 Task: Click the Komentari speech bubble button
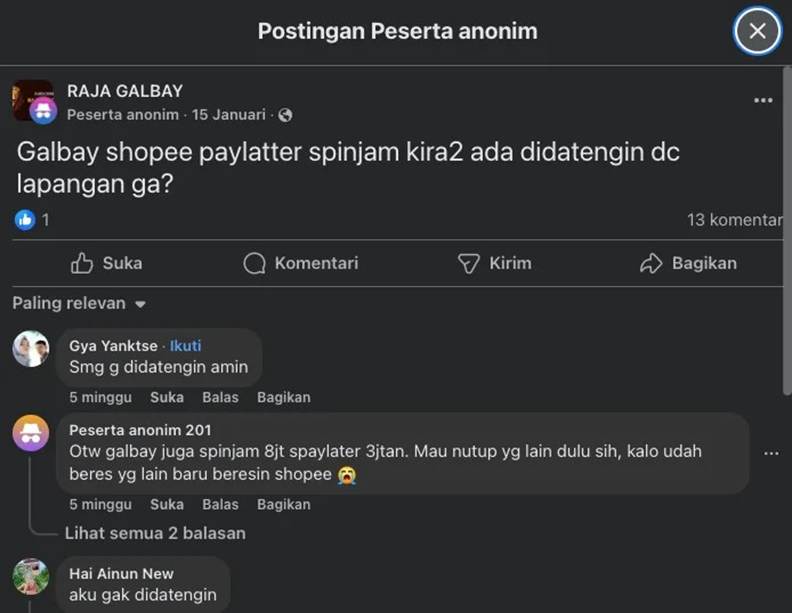point(301,263)
